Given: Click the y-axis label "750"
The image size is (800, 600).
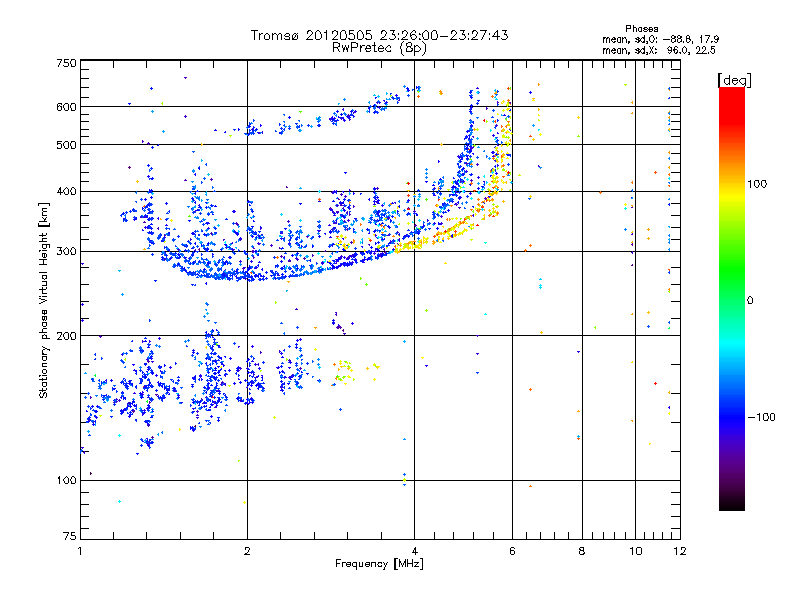Looking at the screenshot, I should (66, 63).
